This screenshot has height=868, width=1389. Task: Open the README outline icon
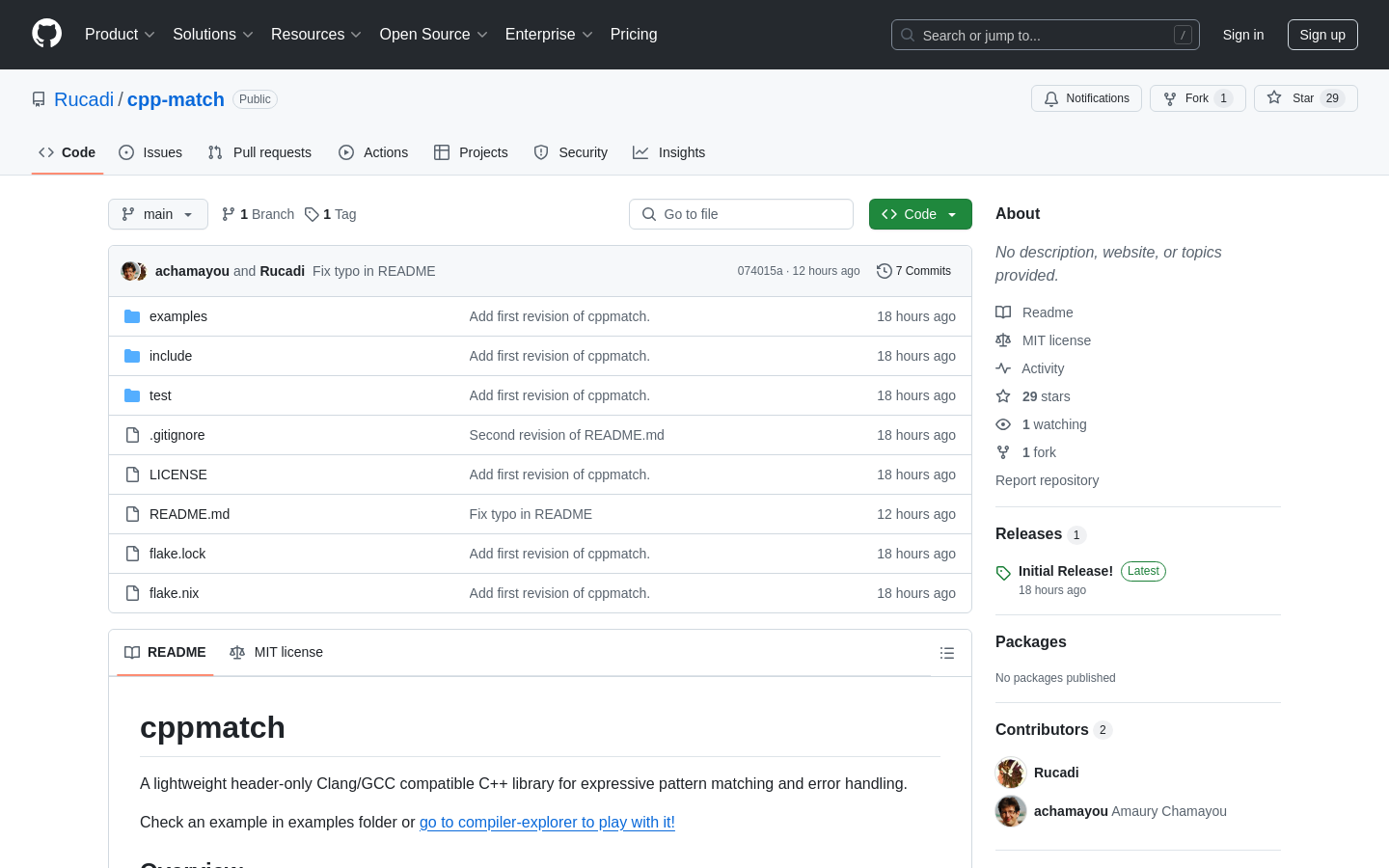point(947,653)
